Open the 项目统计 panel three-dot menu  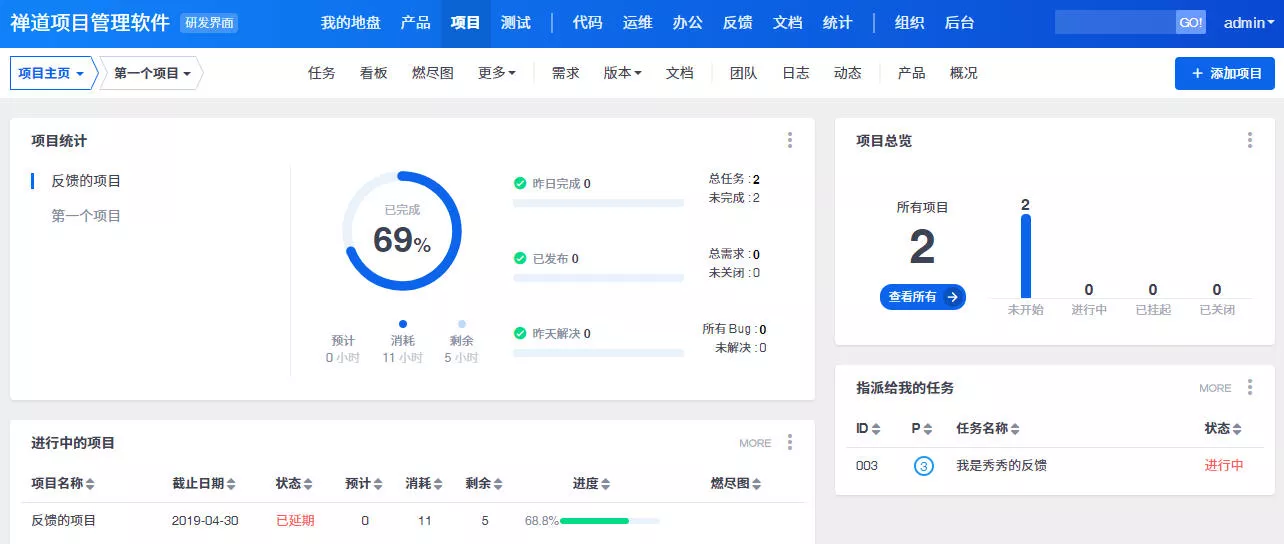(790, 141)
